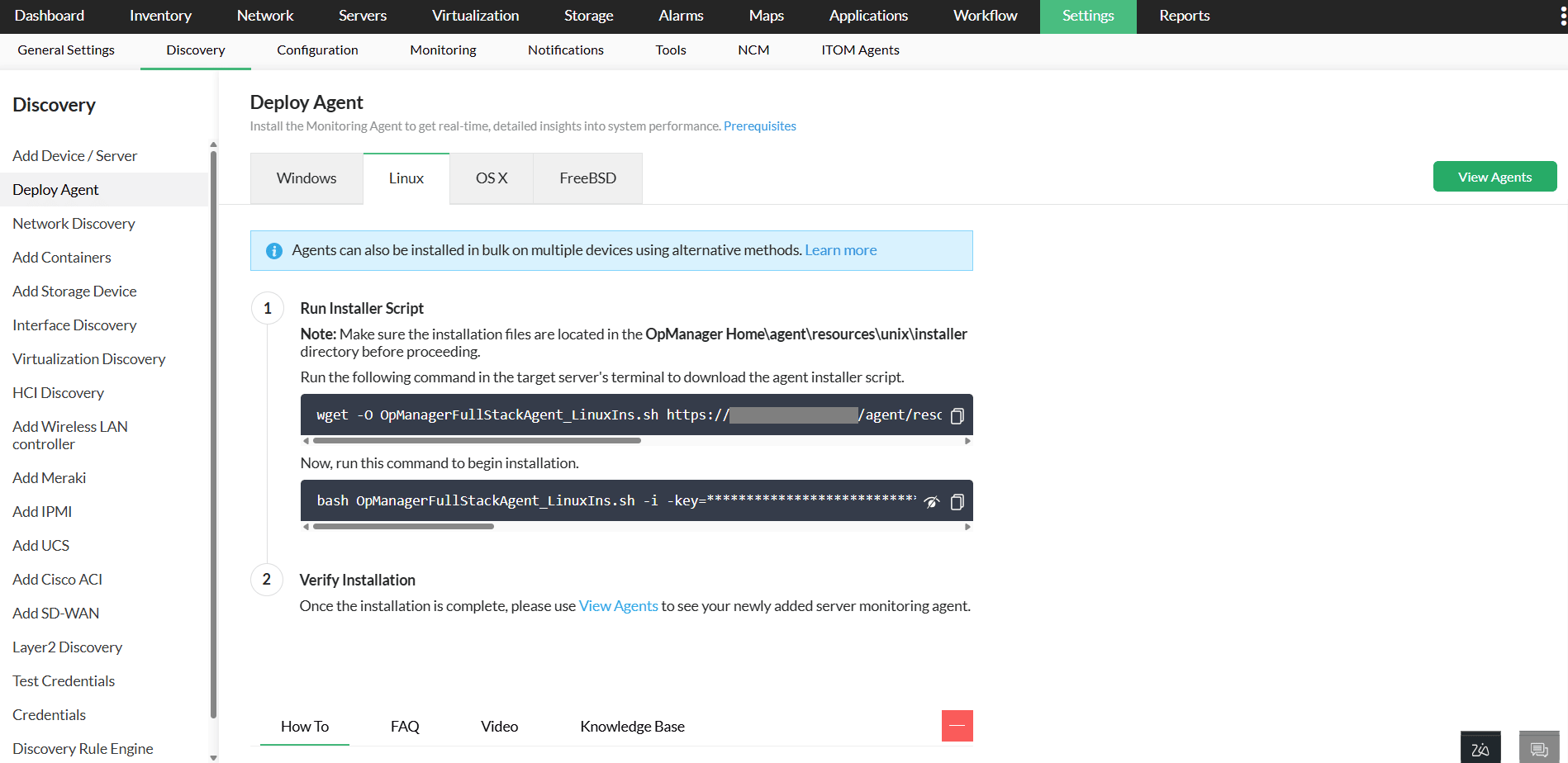Select the How To help tab

pos(305,727)
